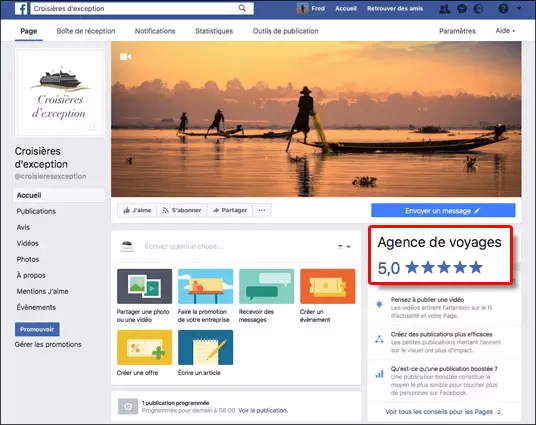
Task: Open quick help question mark icon
Action: pyautogui.click(x=503, y=9)
